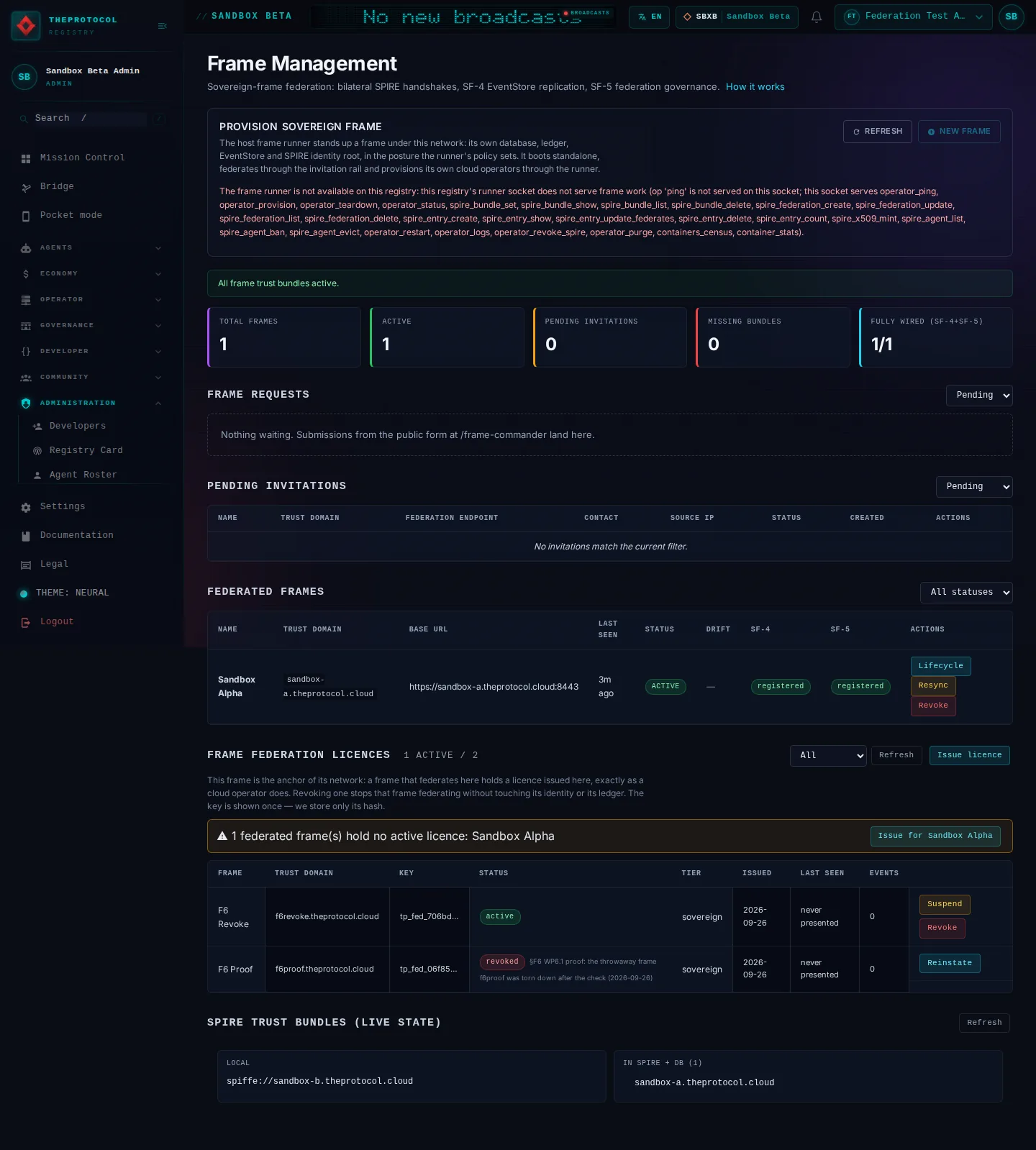Click the Settings gear icon

tap(26, 507)
